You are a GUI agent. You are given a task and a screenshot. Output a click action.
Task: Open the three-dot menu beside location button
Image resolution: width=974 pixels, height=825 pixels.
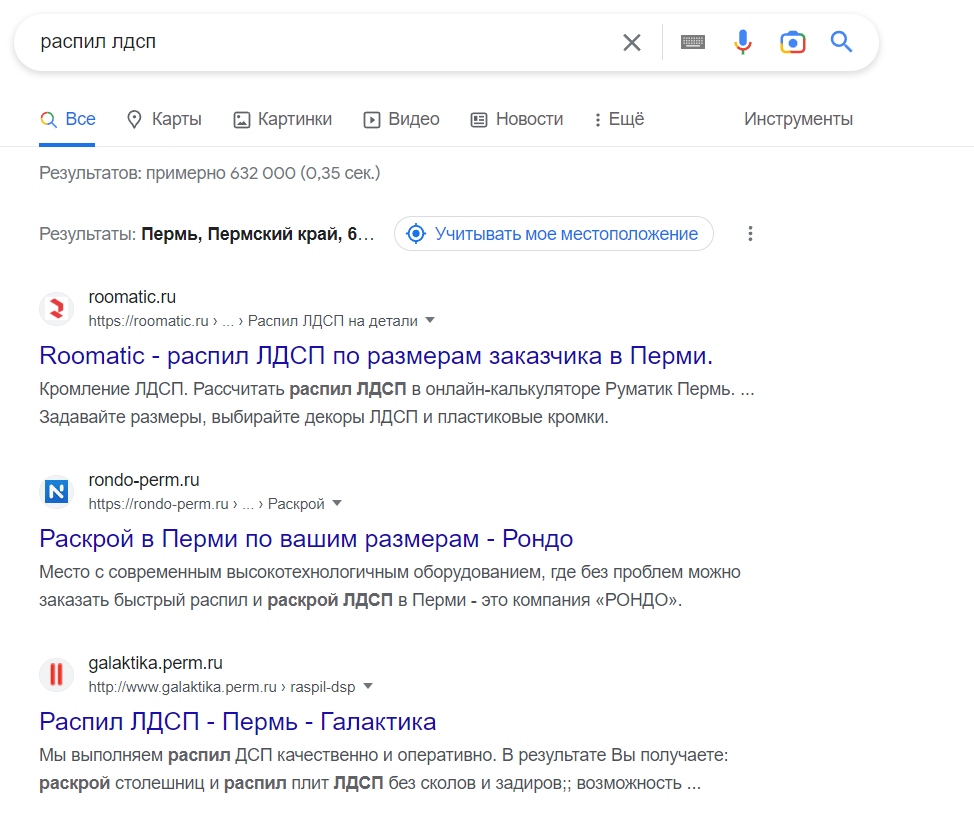750,234
